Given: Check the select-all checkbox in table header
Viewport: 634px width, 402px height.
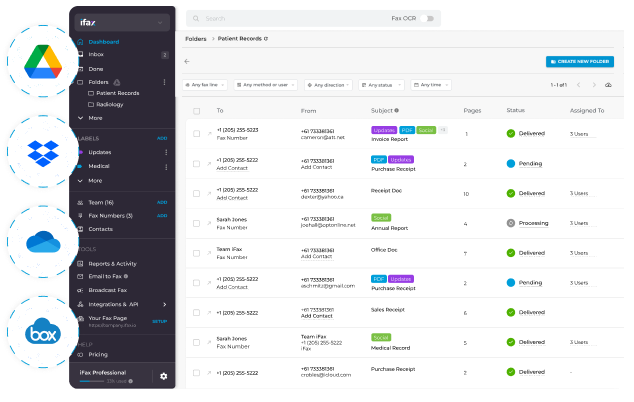Looking at the screenshot, I should (195, 111).
